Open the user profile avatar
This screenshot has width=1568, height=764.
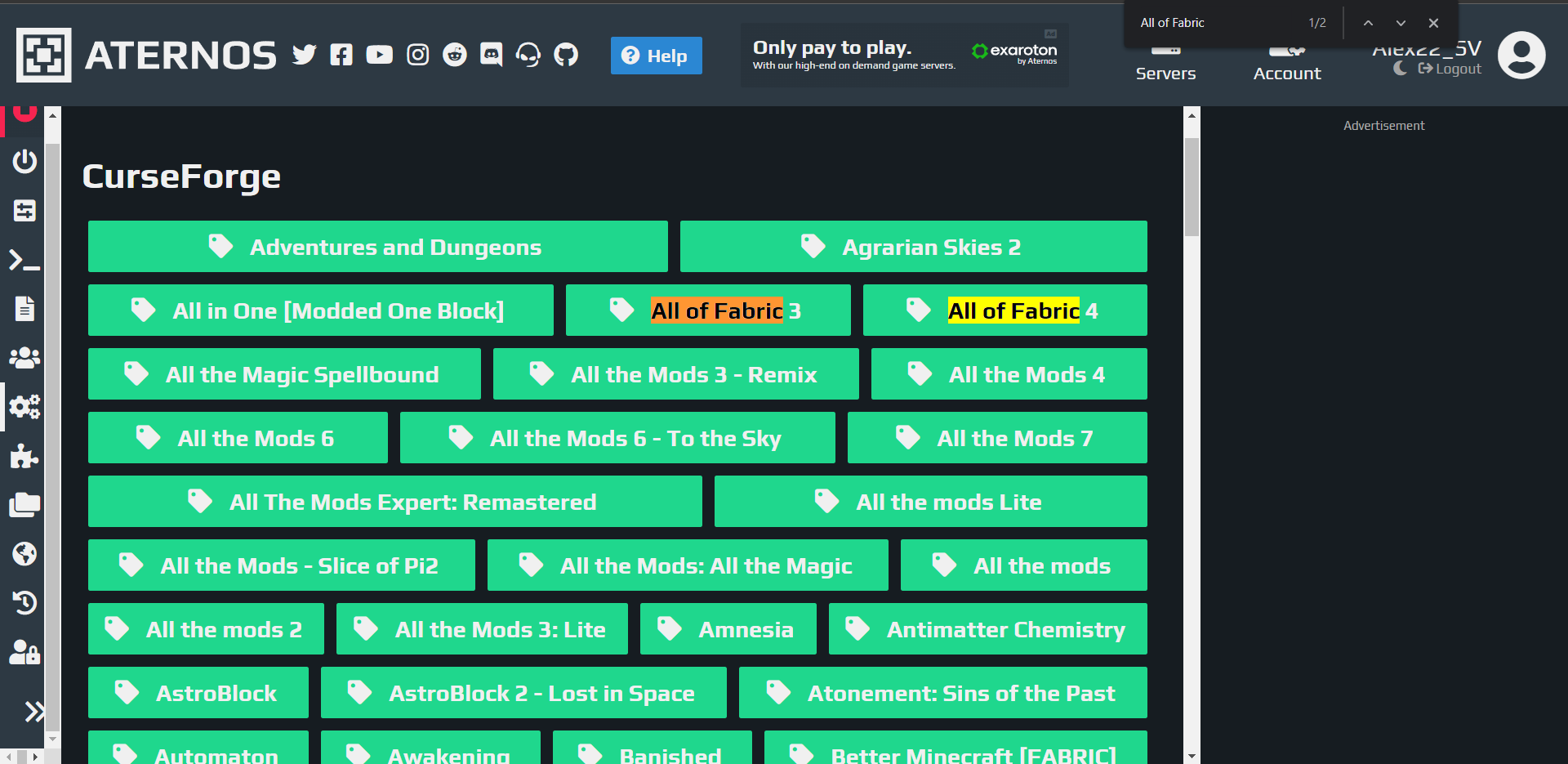[x=1521, y=56]
